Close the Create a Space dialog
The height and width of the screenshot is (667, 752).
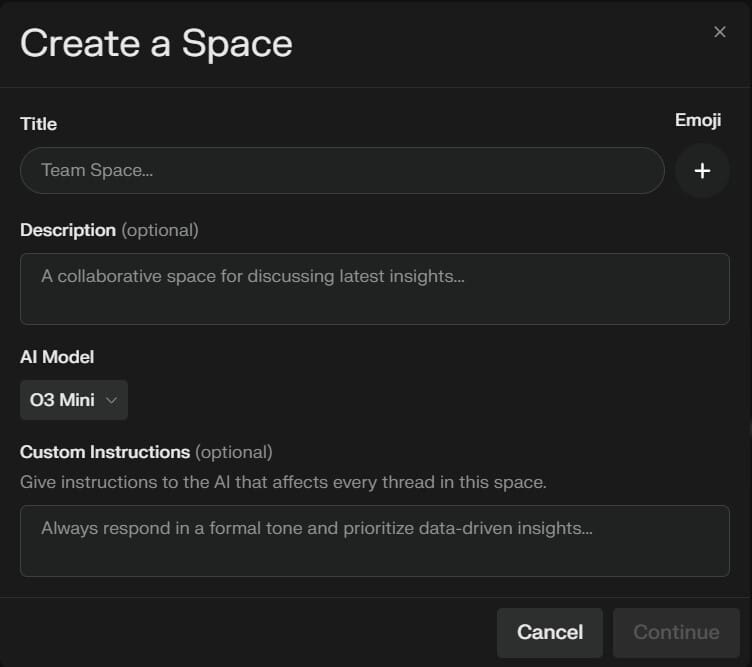(x=720, y=32)
